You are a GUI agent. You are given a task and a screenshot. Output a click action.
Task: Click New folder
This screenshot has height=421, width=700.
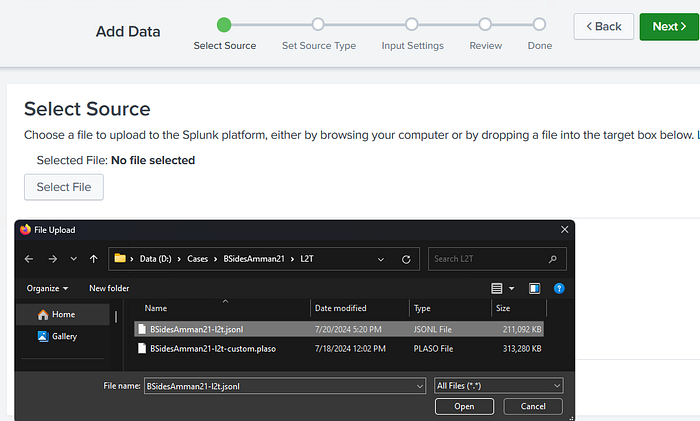click(x=109, y=288)
